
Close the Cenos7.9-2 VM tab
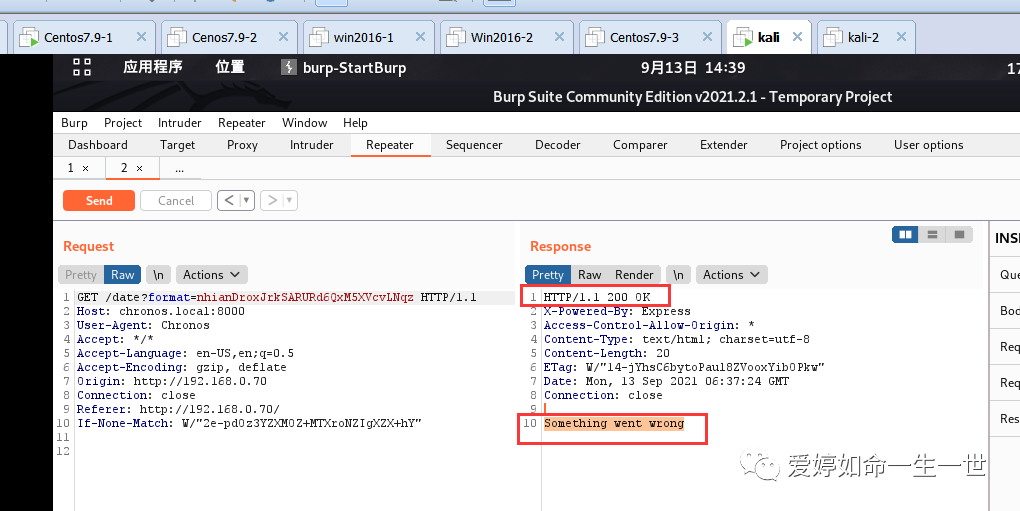[x=283, y=37]
